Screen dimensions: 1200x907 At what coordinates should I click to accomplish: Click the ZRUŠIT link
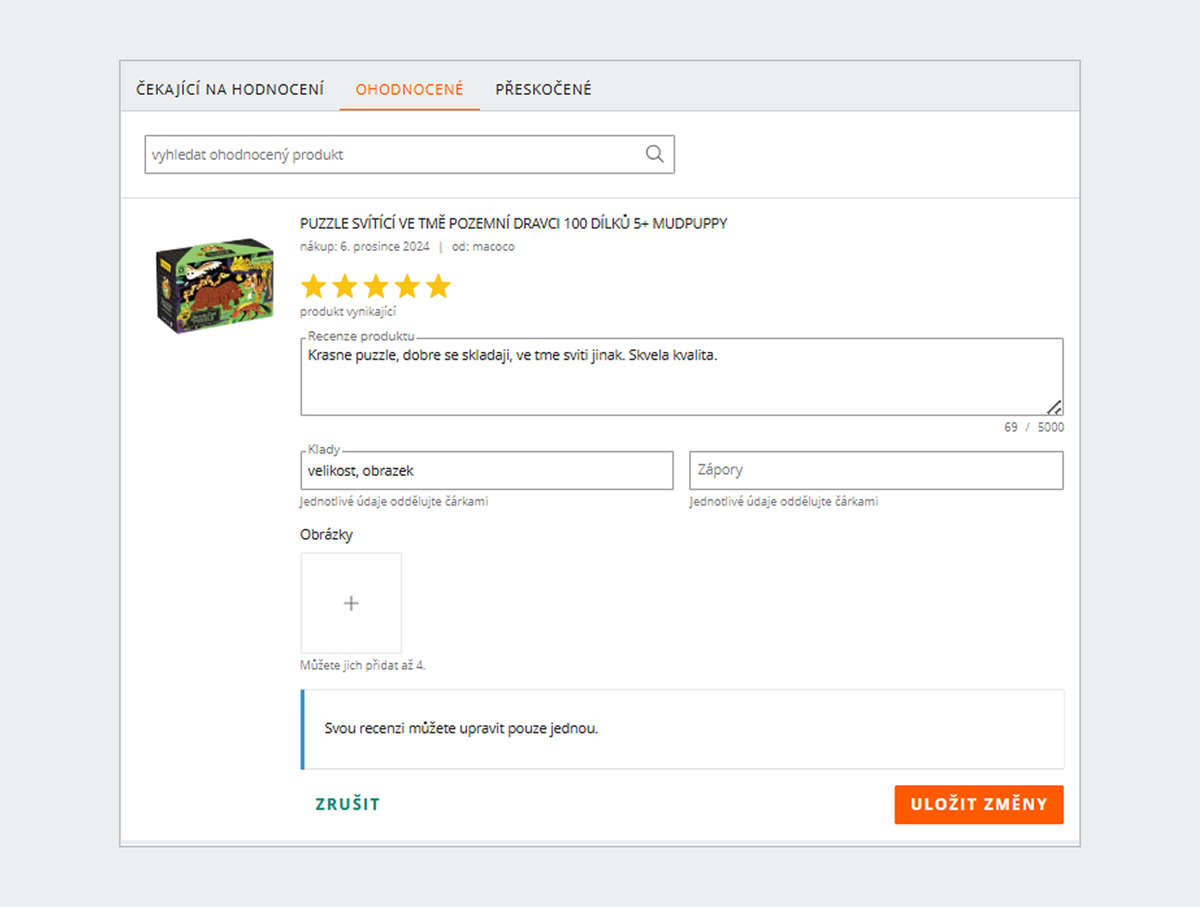347,804
